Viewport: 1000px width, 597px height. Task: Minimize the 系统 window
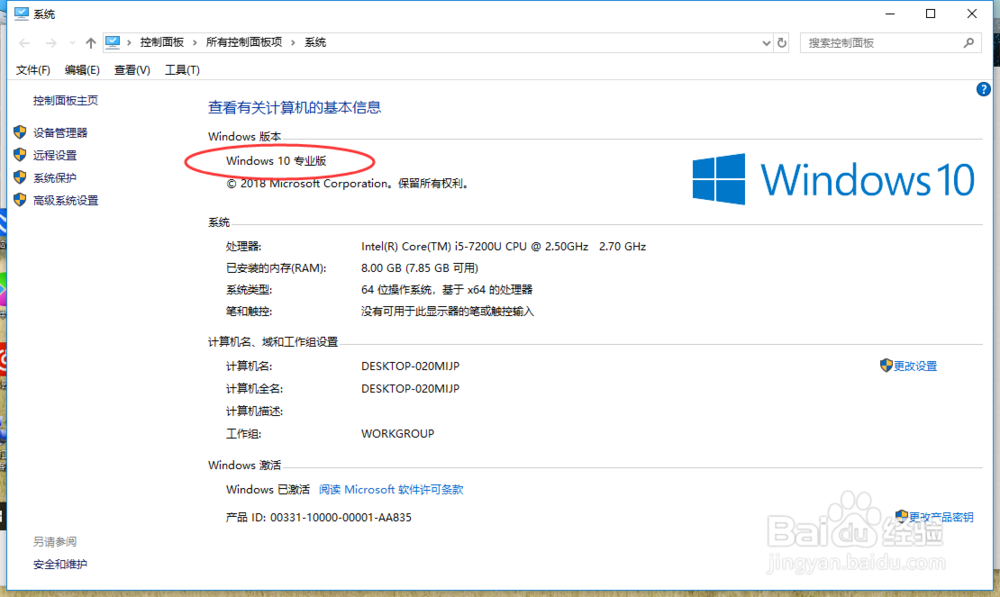890,13
